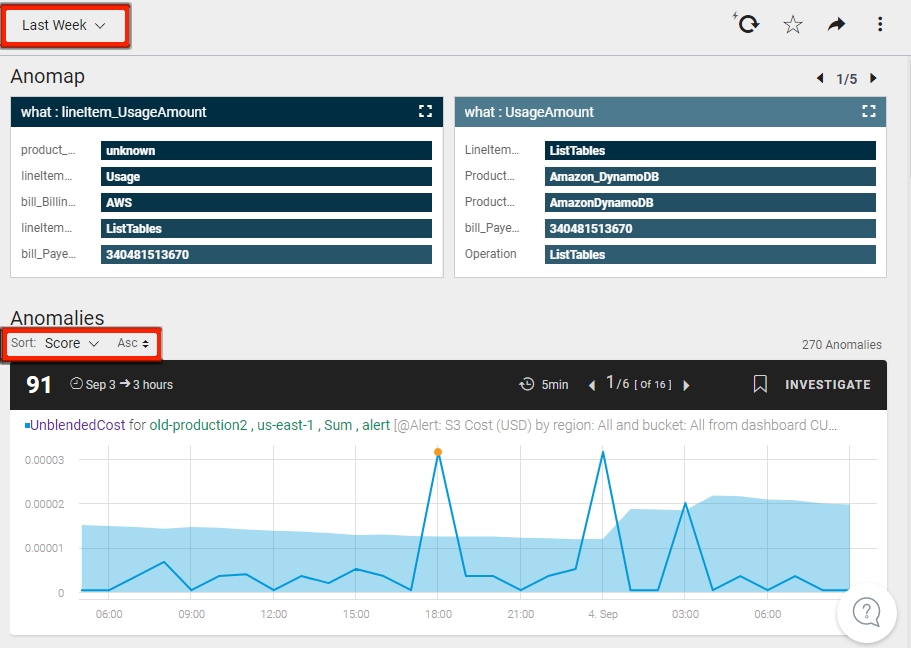
Task: Go to previous Anomap page
Action: [x=820, y=78]
